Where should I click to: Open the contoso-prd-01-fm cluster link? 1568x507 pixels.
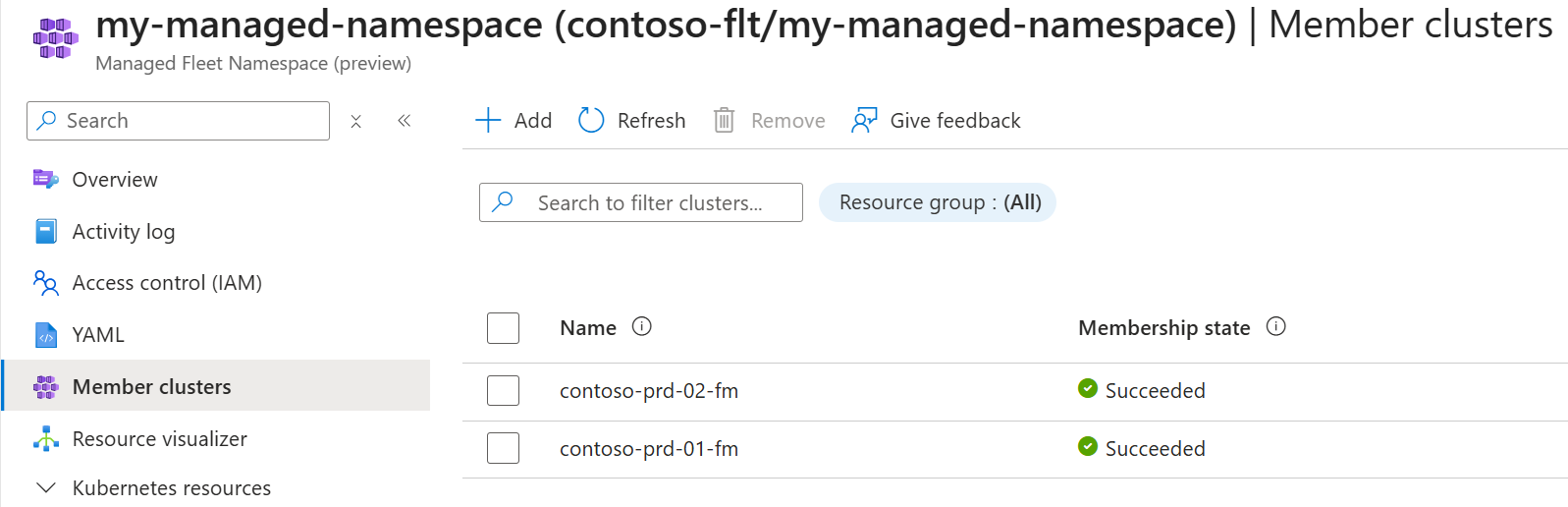[649, 449]
